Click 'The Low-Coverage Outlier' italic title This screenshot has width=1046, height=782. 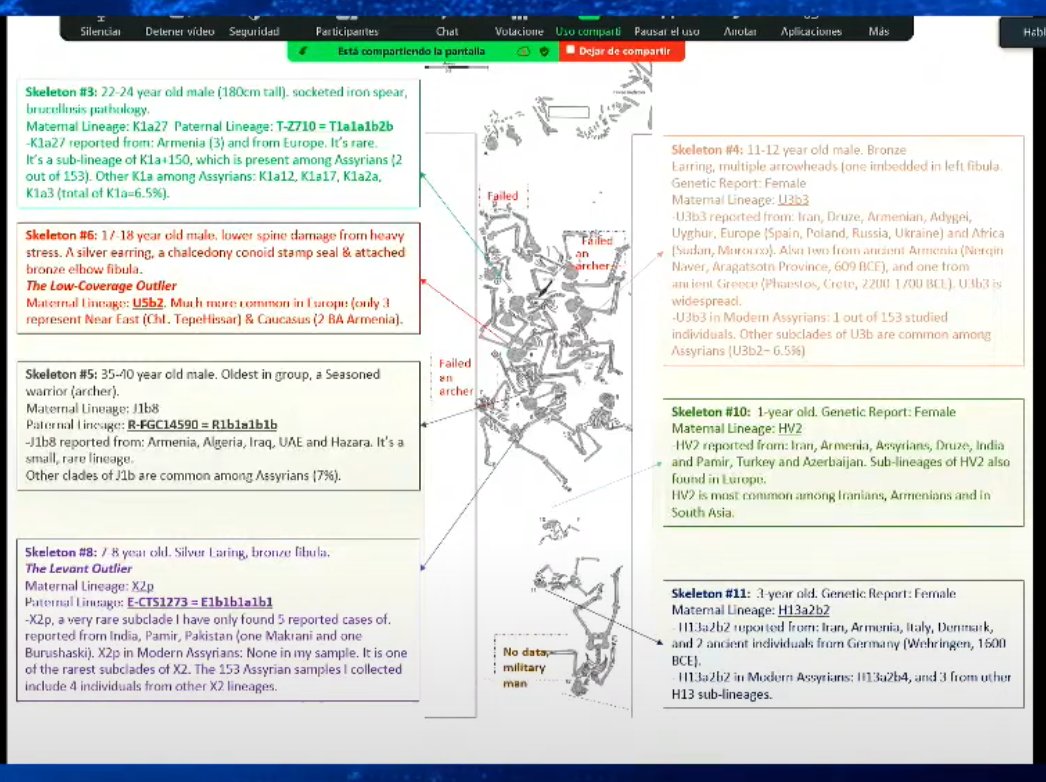click(x=101, y=286)
